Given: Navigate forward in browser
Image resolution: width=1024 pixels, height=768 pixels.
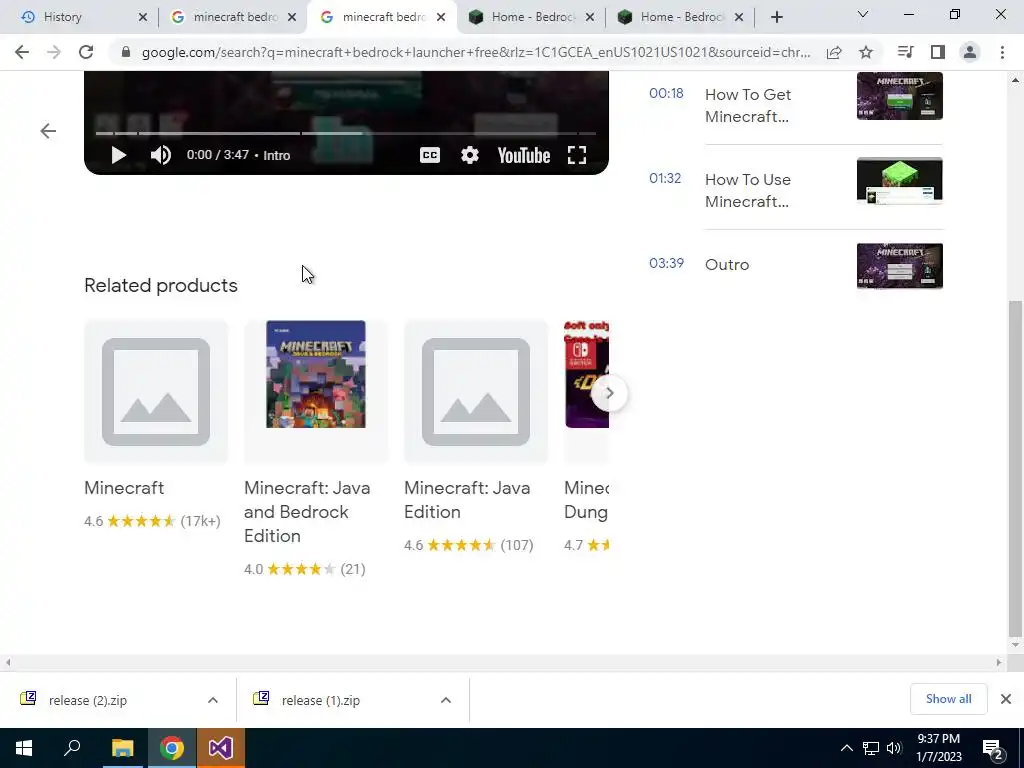Looking at the screenshot, I should point(54,52).
